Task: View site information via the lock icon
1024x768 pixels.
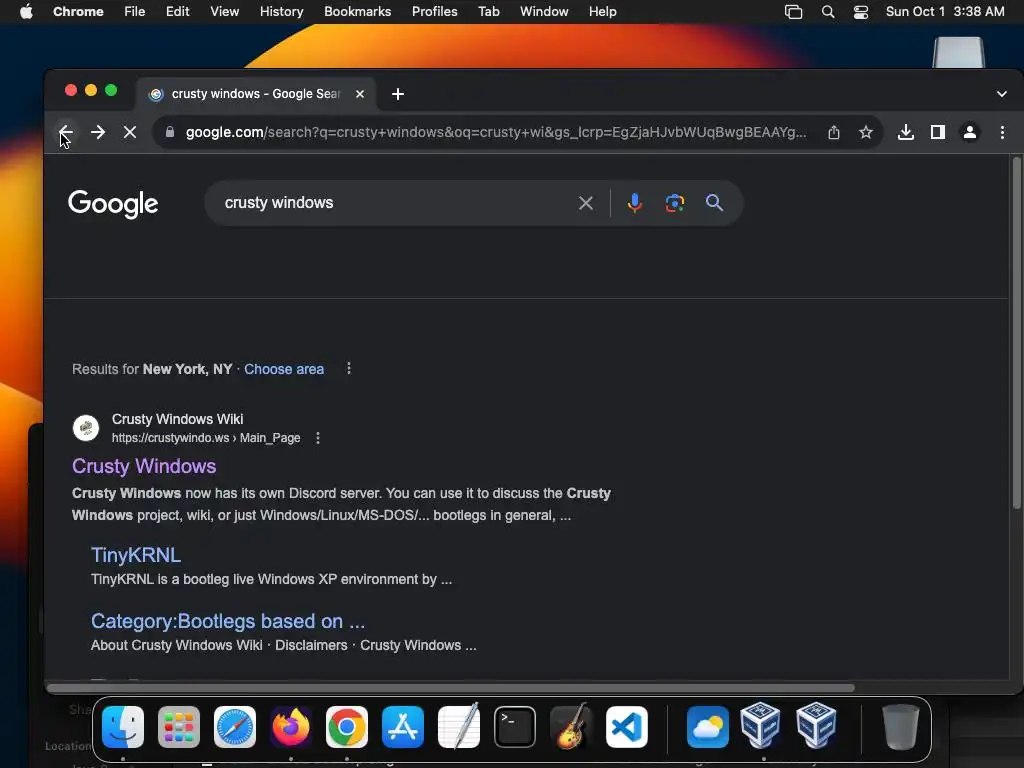Action: [170, 132]
